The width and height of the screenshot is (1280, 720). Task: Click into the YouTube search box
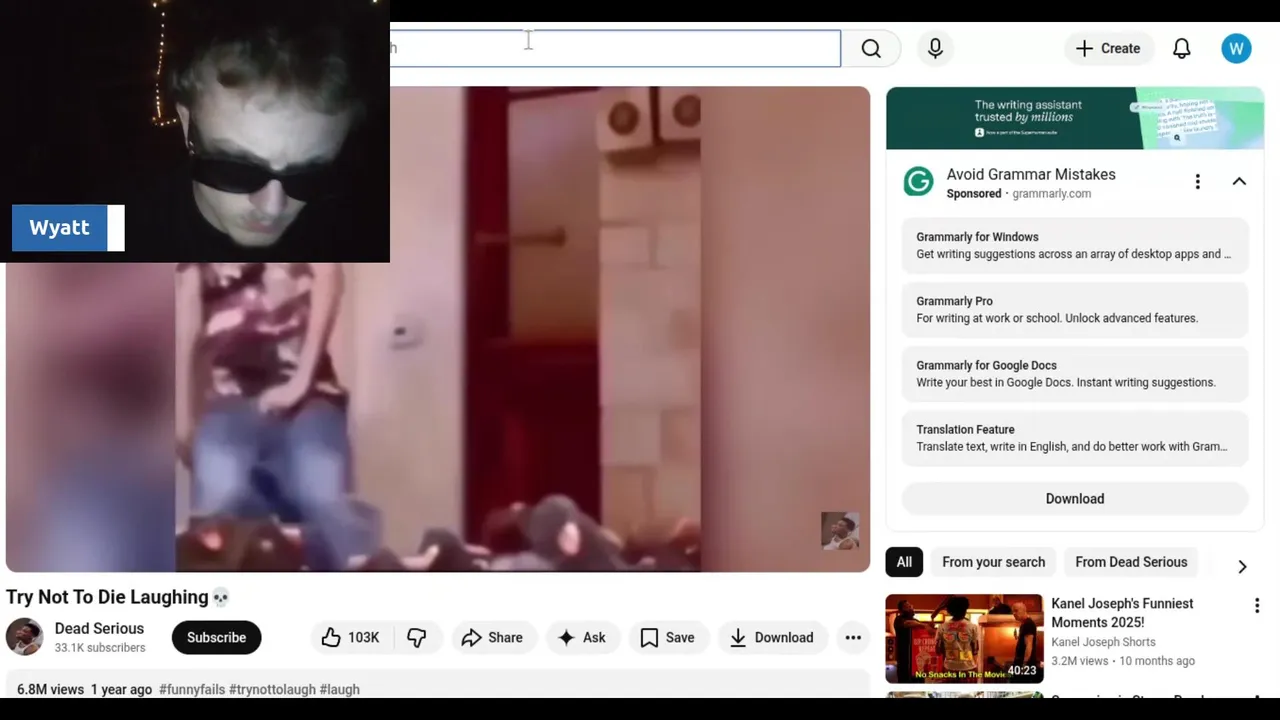[x=615, y=48]
